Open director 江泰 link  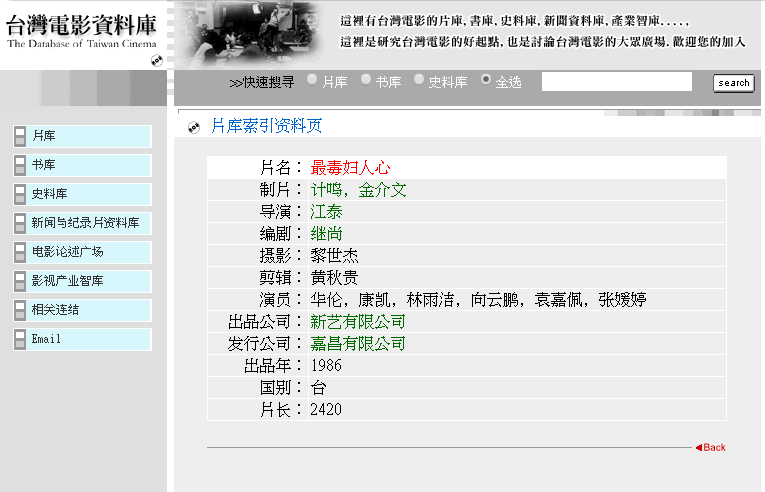click(x=326, y=212)
